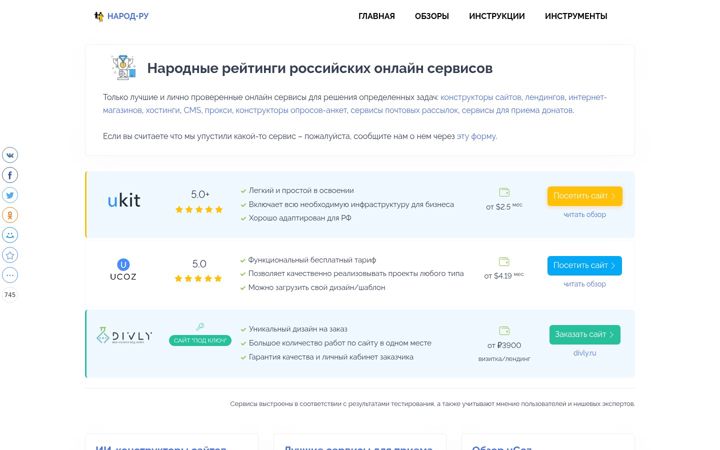Share via the Facebook sidebar icon

[x=10, y=175]
